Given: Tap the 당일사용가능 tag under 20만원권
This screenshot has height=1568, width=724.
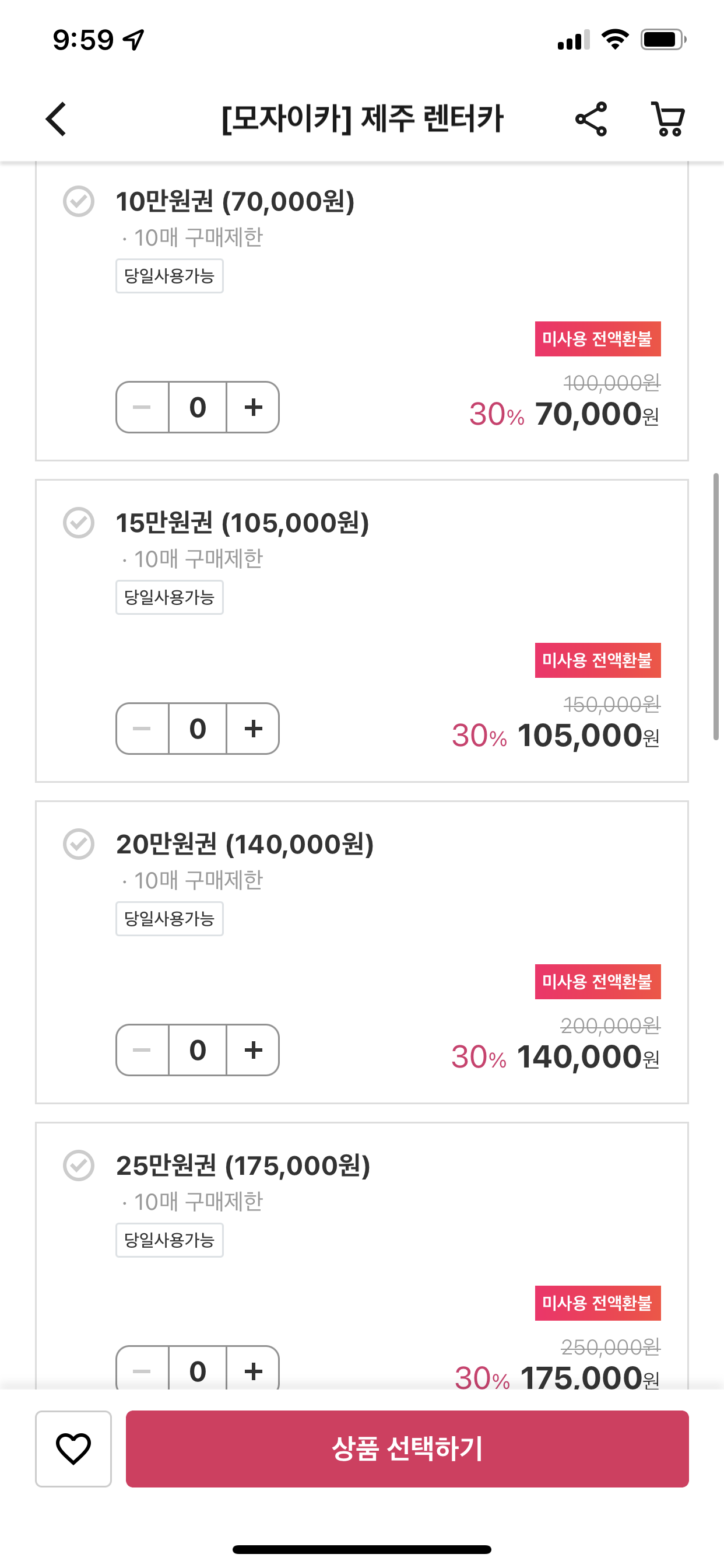Looking at the screenshot, I should coord(170,919).
